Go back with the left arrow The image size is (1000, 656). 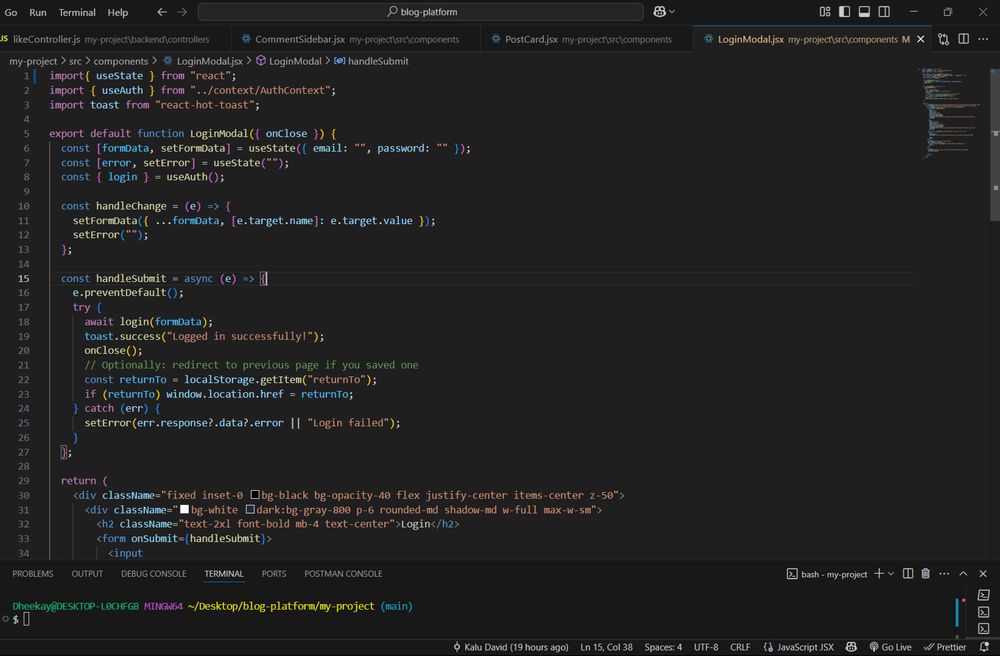click(x=162, y=11)
